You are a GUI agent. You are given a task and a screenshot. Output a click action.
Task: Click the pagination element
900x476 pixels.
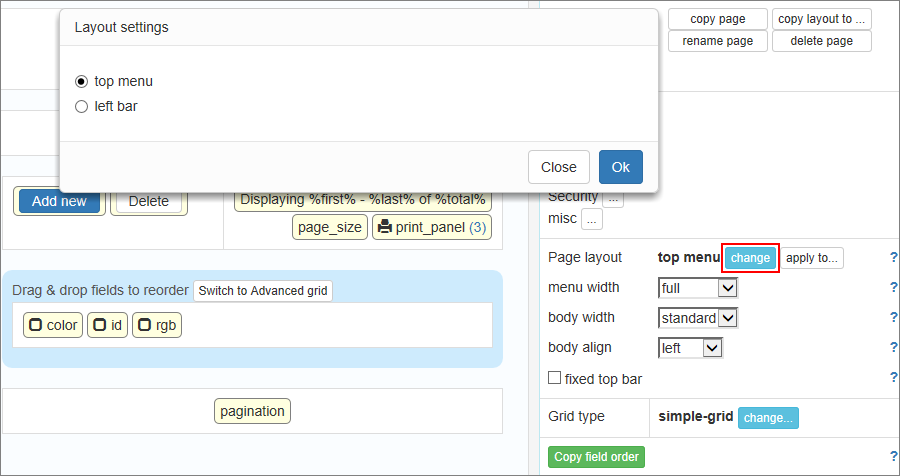[253, 411]
